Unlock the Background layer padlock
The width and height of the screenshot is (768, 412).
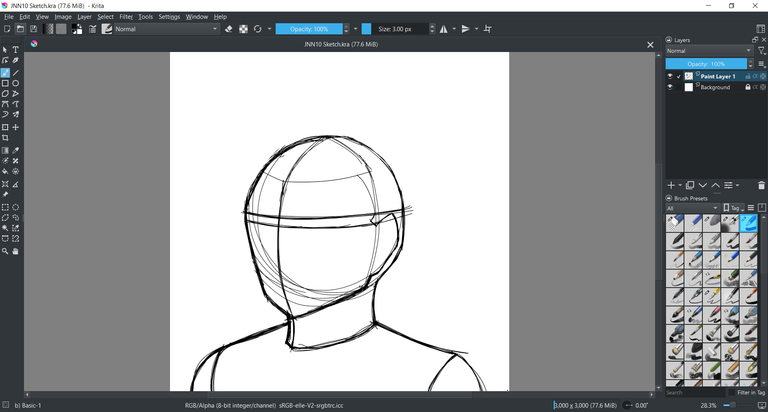(748, 87)
